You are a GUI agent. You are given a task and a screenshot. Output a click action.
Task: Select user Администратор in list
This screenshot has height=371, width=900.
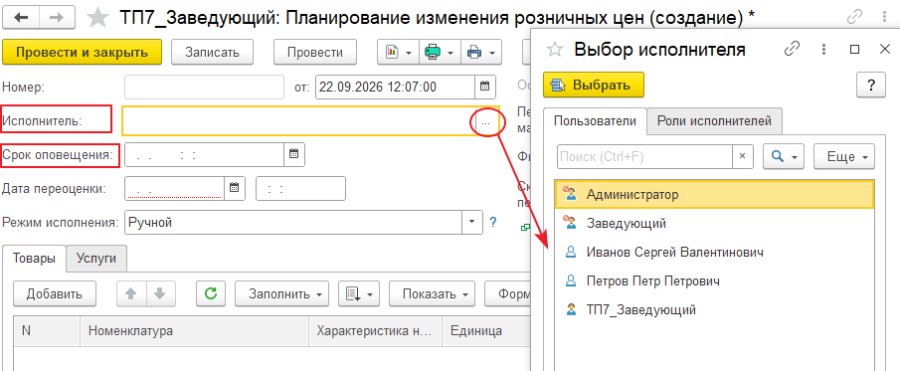(715, 195)
